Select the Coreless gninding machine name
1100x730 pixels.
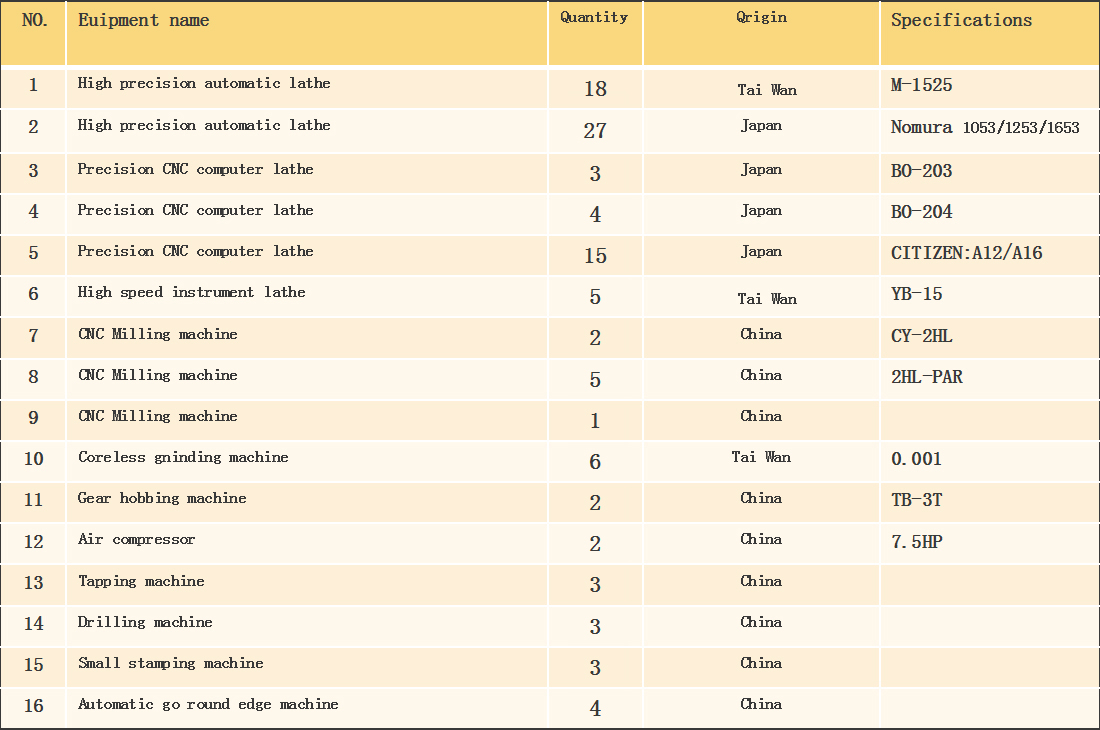pyautogui.click(x=183, y=457)
